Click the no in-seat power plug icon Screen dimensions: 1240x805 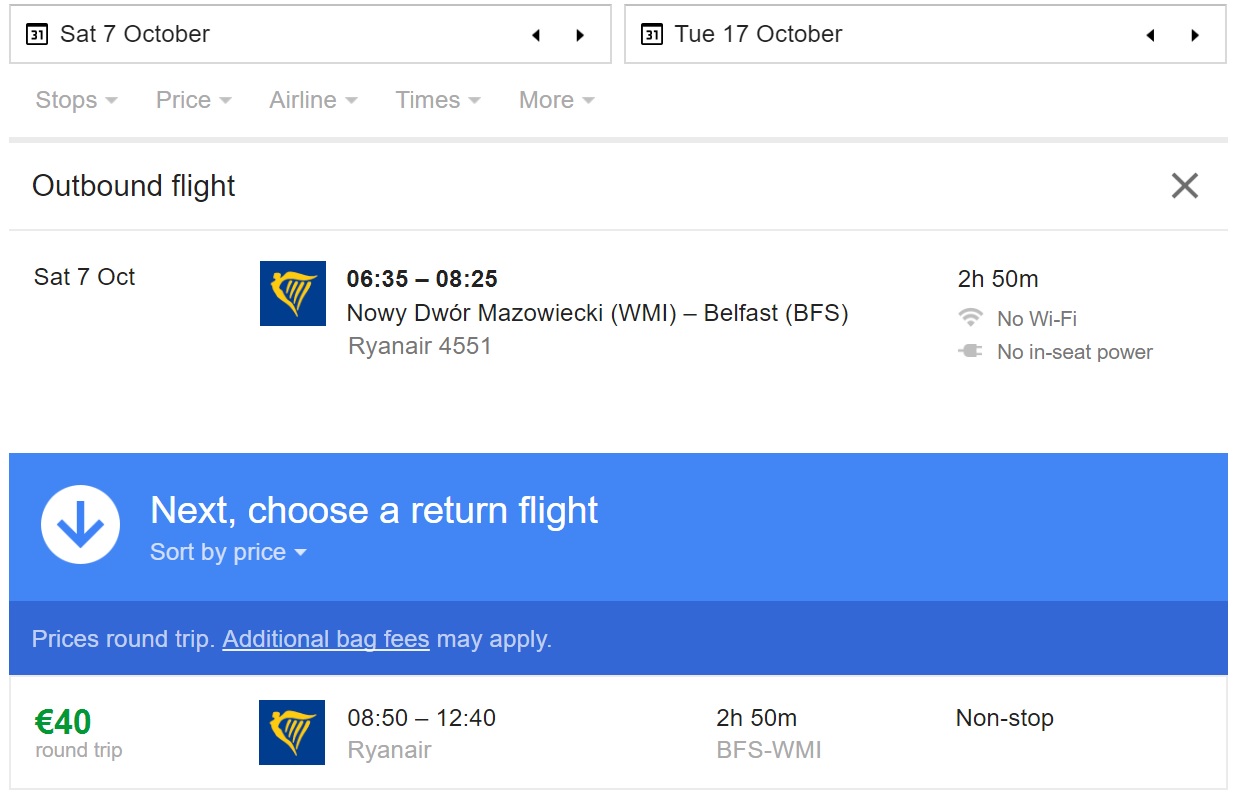pyautogui.click(x=970, y=351)
